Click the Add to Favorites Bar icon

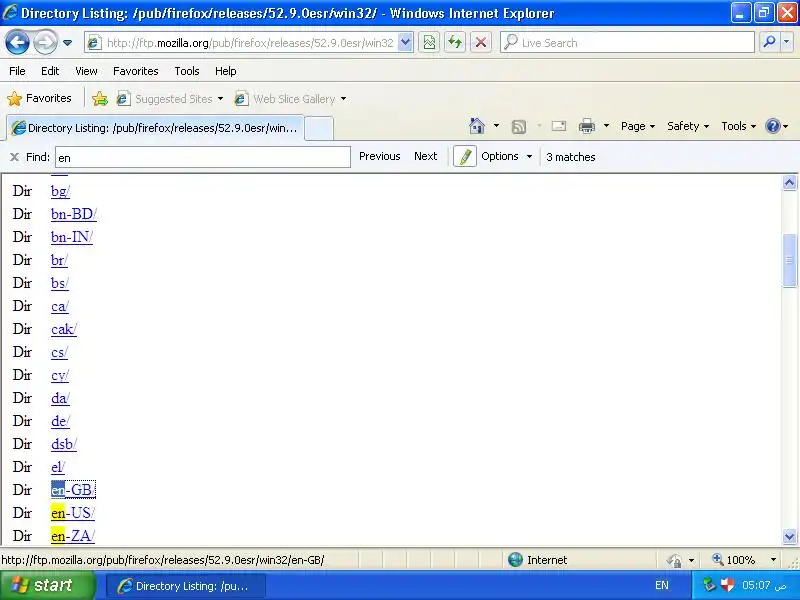100,98
